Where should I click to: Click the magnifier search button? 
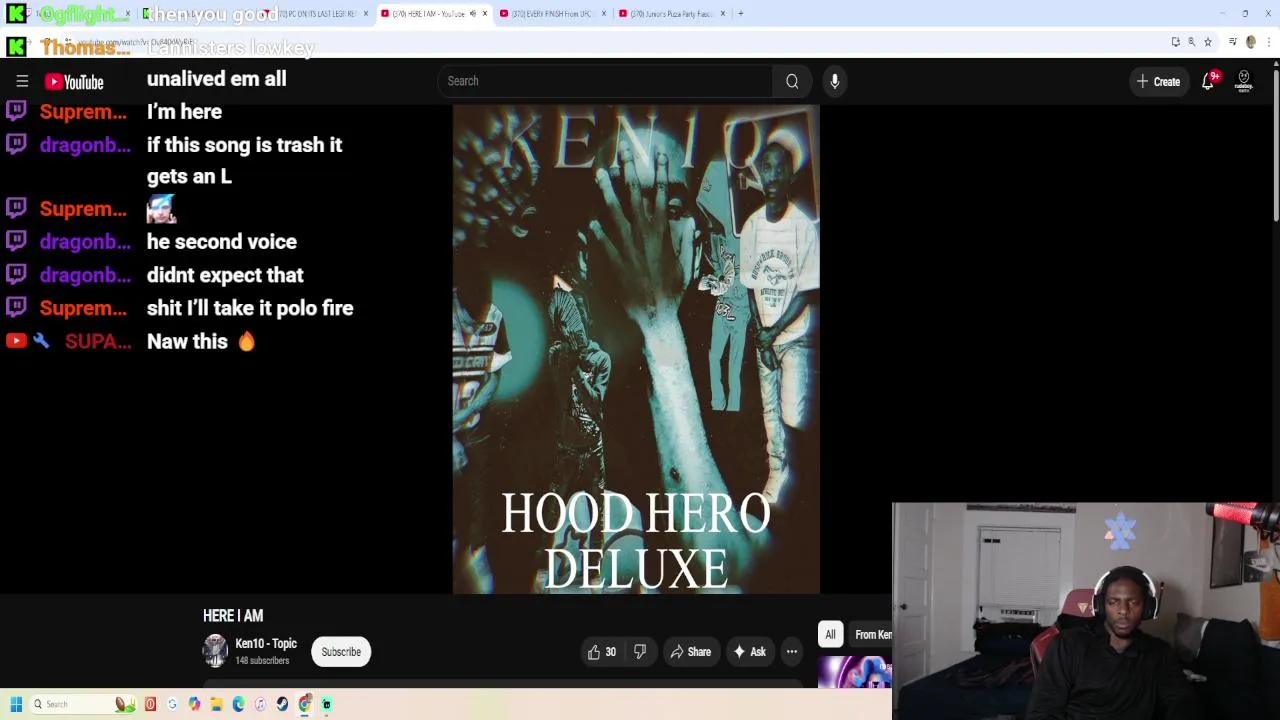pyautogui.click(x=792, y=81)
